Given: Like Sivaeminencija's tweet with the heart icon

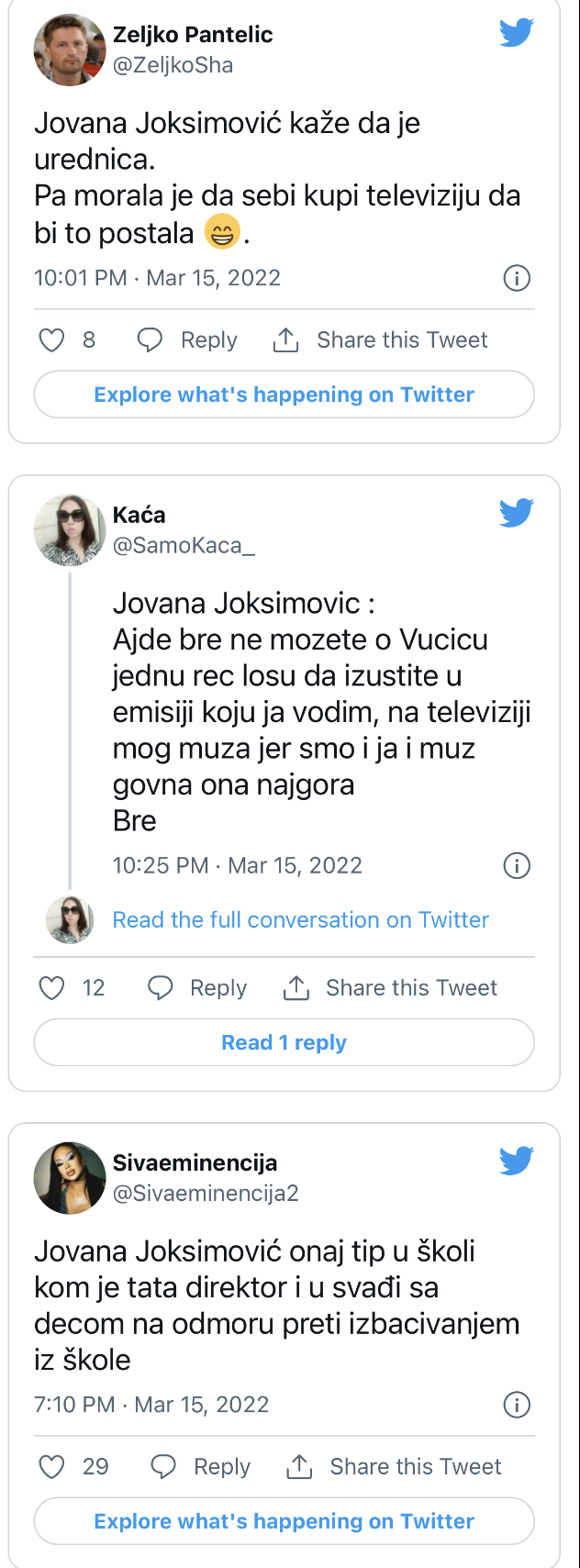Looking at the screenshot, I should (x=51, y=1467).
